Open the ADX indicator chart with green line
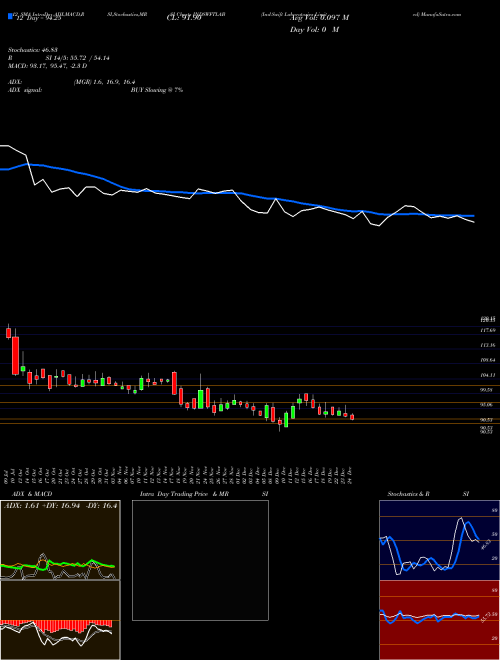Viewport: 500px width, 660px height. (60, 540)
